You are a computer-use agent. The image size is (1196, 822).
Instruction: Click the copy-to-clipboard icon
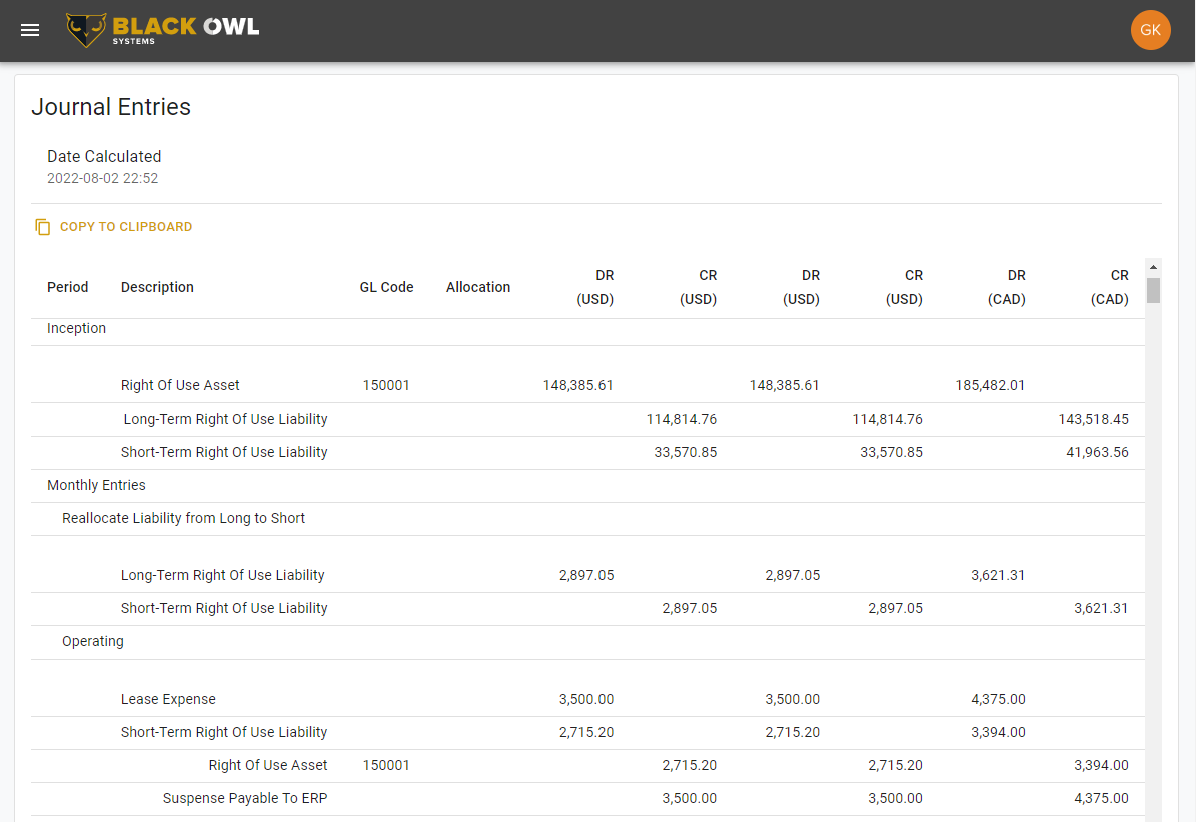42,226
